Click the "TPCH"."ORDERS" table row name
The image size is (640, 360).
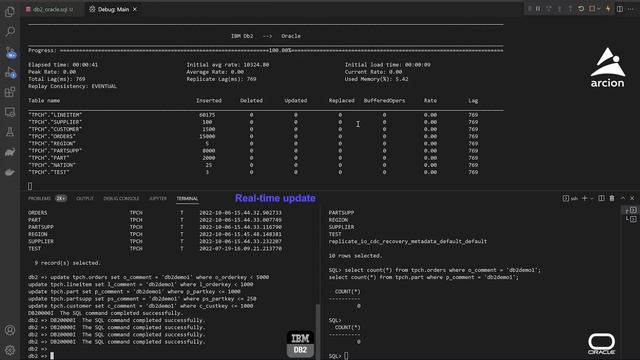click(x=52, y=136)
